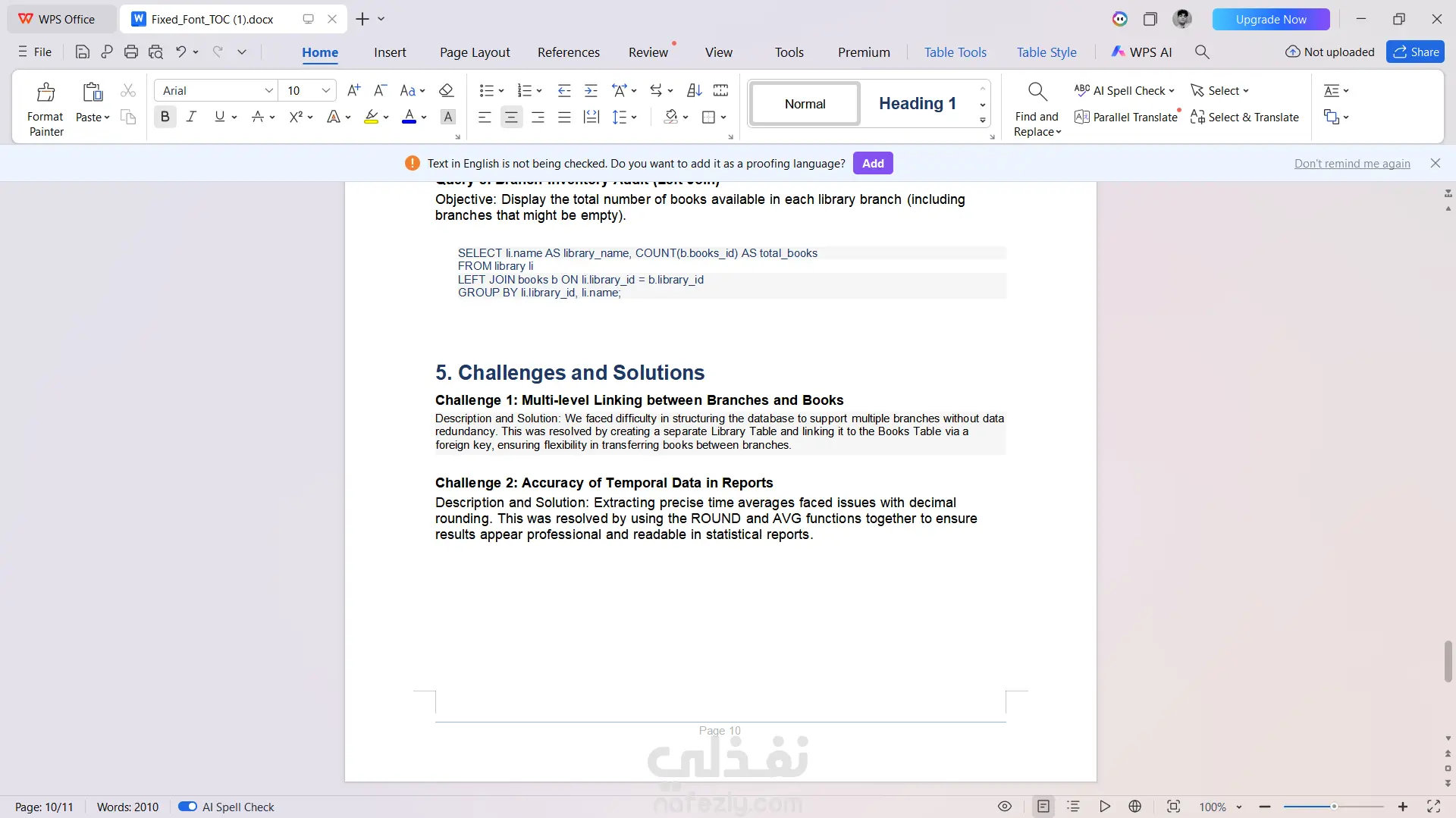The width and height of the screenshot is (1456, 818).
Task: Click the Share button
Action: (x=1415, y=52)
